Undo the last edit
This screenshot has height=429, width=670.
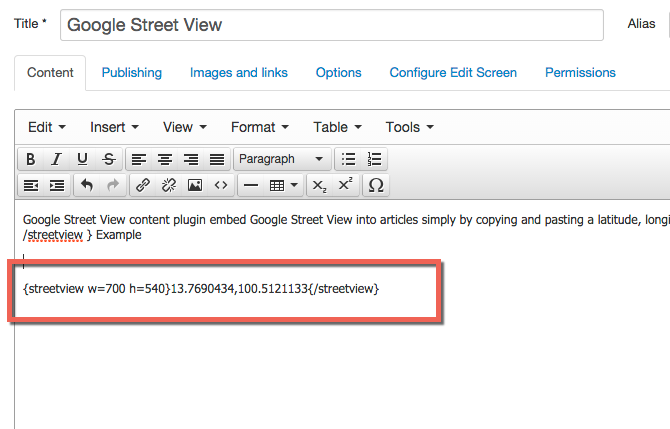pyautogui.click(x=87, y=185)
